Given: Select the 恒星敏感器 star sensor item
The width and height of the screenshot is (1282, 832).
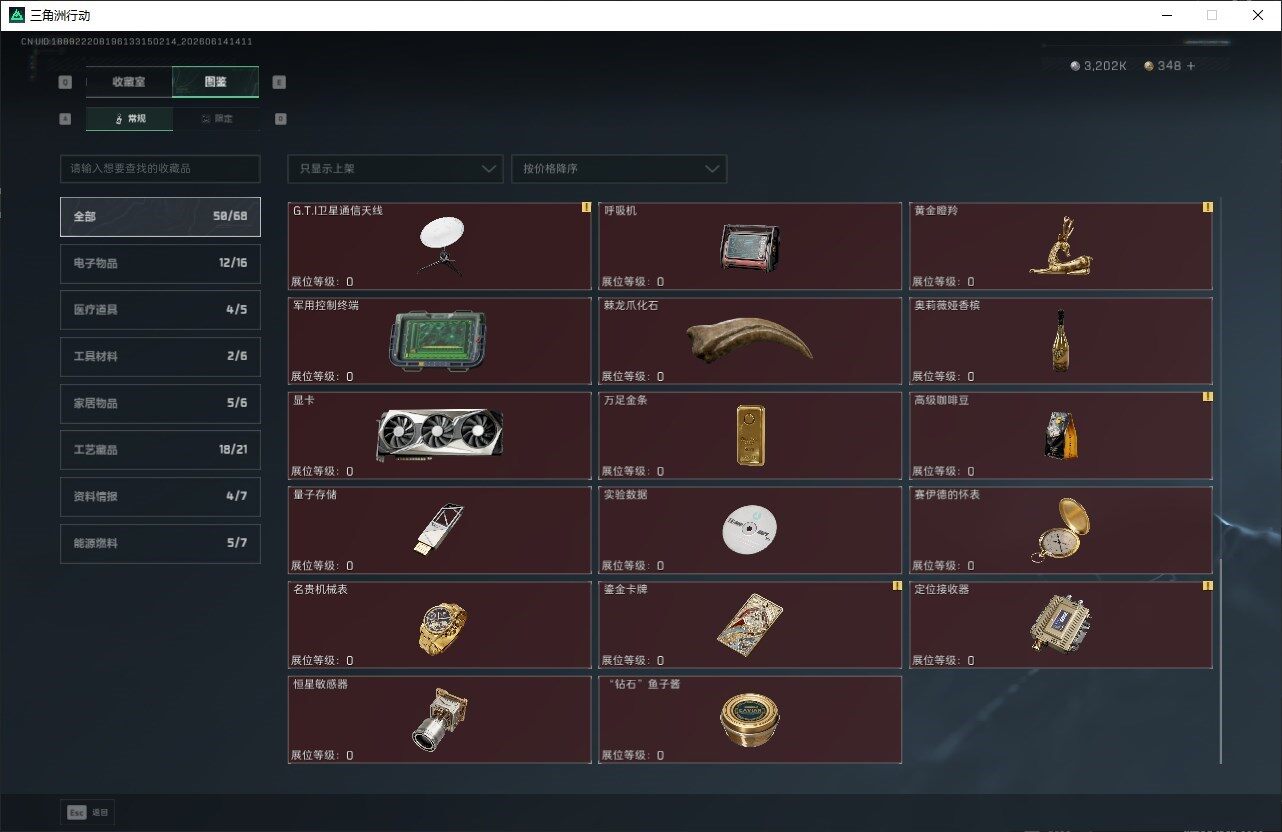Looking at the screenshot, I should coord(440,720).
